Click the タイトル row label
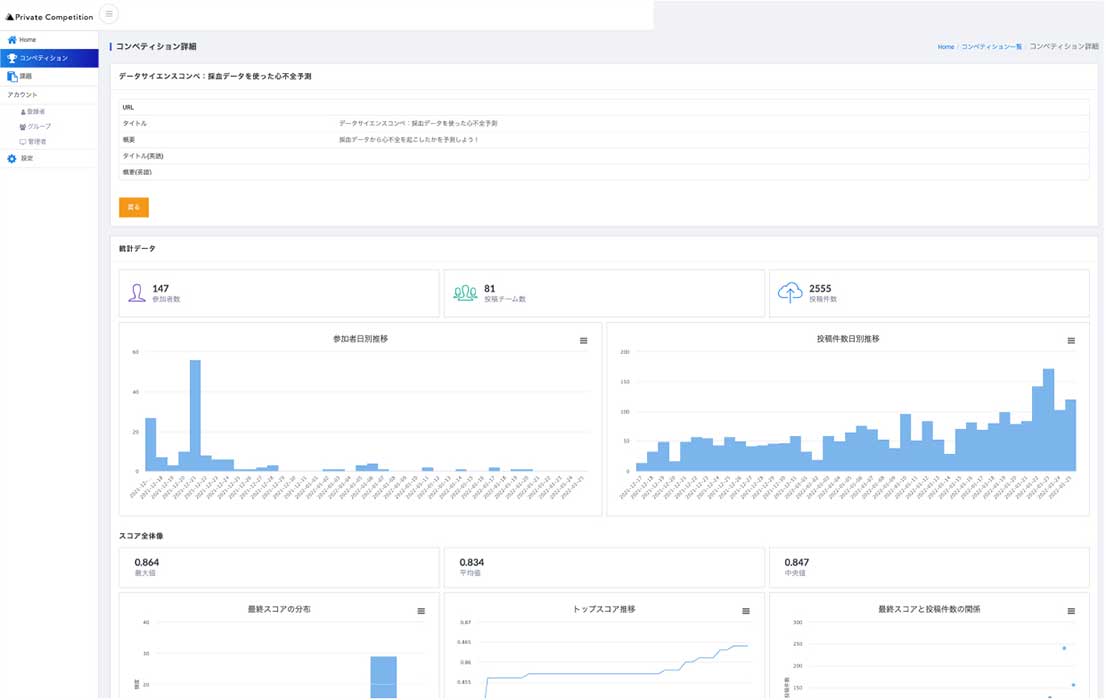Viewport: 1106px width, 700px height. point(135,123)
